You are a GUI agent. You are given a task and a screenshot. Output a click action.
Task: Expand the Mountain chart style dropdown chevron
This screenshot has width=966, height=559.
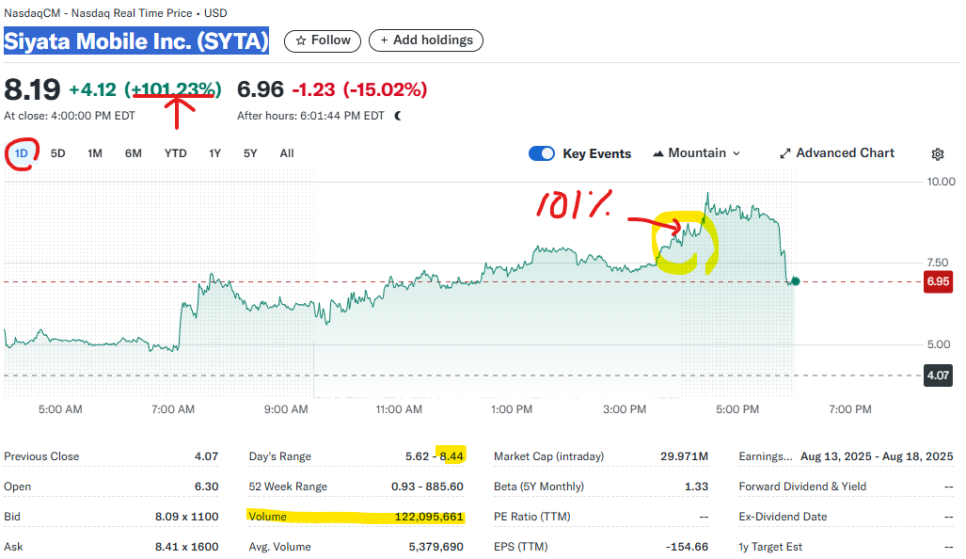tap(736, 153)
